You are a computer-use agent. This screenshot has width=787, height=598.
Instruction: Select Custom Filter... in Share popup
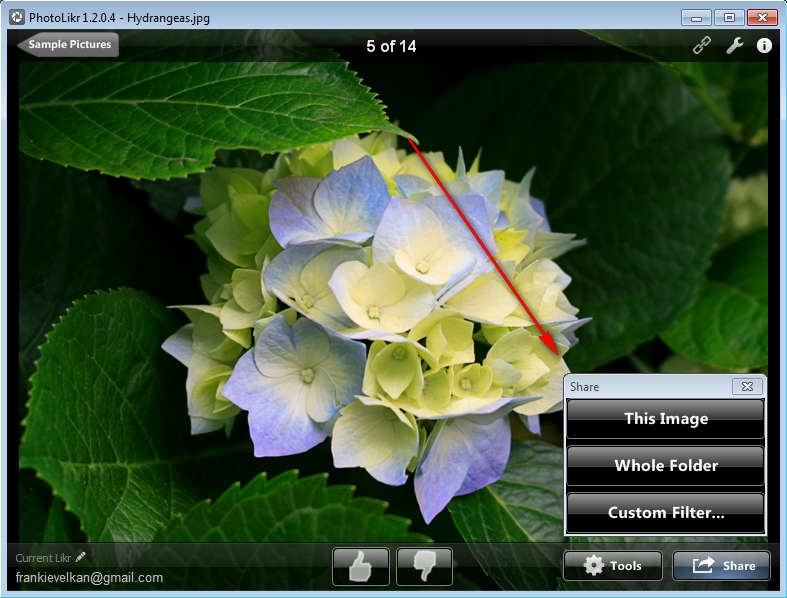[666, 513]
